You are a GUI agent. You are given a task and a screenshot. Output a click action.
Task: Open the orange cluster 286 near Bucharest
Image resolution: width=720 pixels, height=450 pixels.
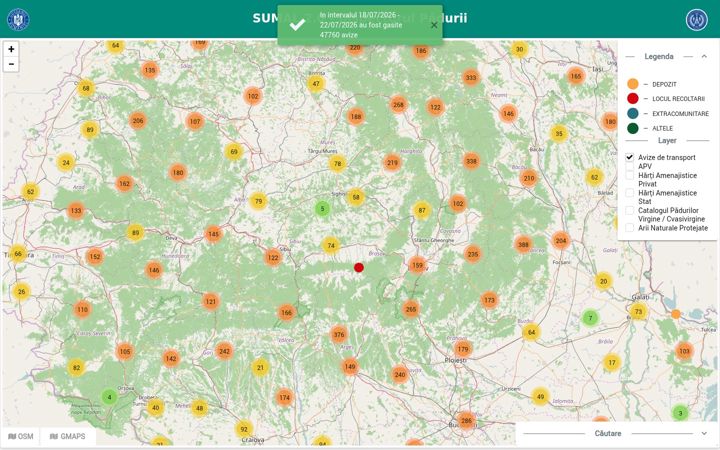coord(466,421)
